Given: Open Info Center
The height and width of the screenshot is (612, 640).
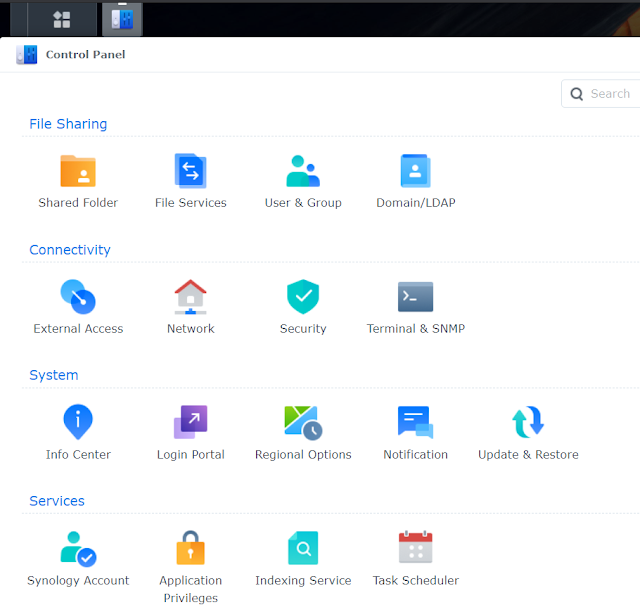Looking at the screenshot, I should 78,433.
